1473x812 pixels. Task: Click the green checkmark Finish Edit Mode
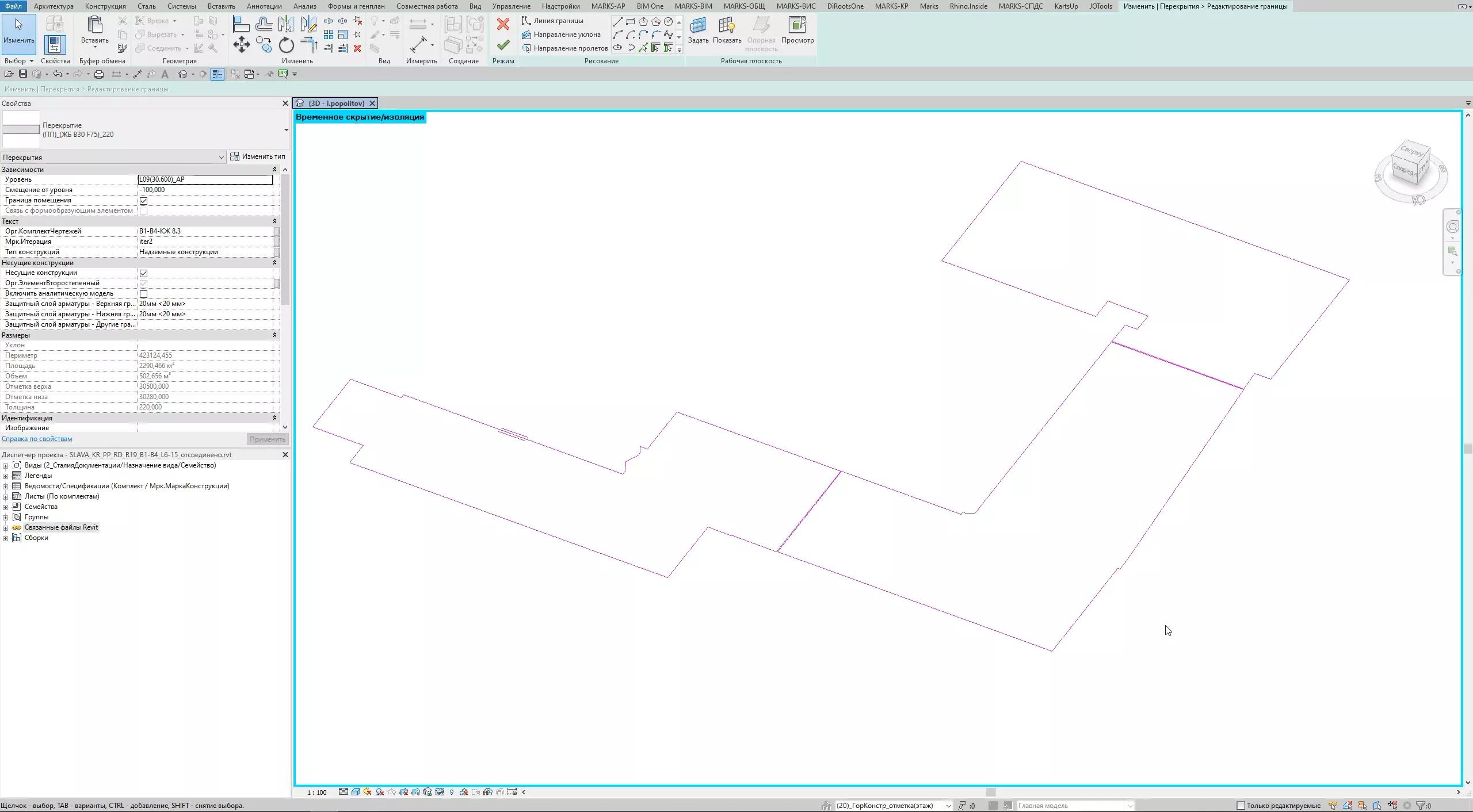[503, 45]
